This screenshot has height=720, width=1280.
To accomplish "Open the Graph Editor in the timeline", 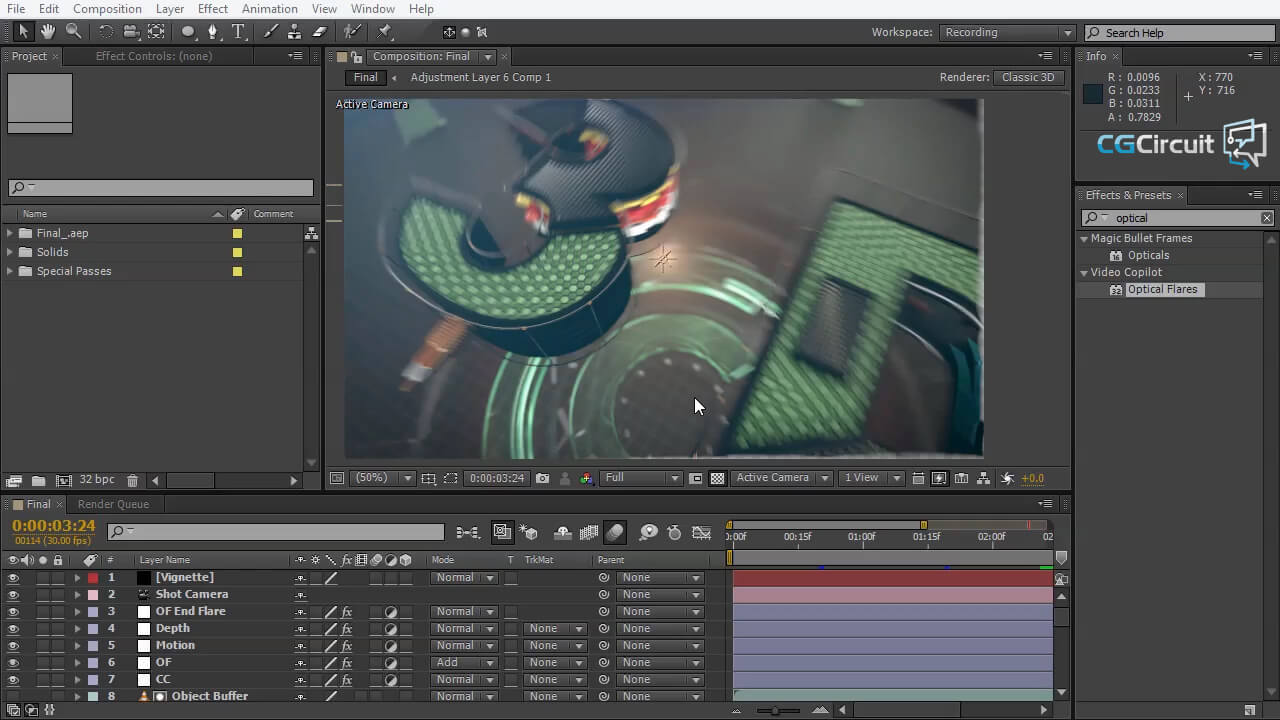I will click(x=700, y=533).
